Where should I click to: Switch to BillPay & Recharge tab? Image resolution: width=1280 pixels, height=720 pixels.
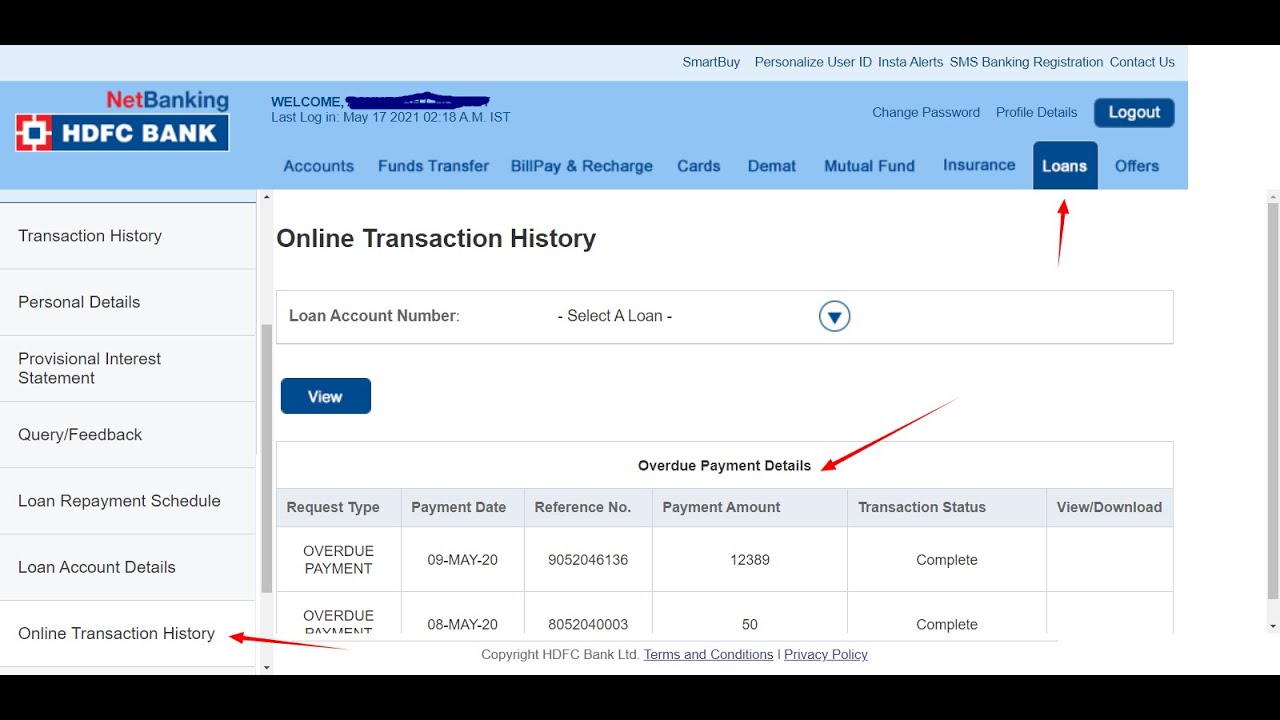[x=582, y=166]
